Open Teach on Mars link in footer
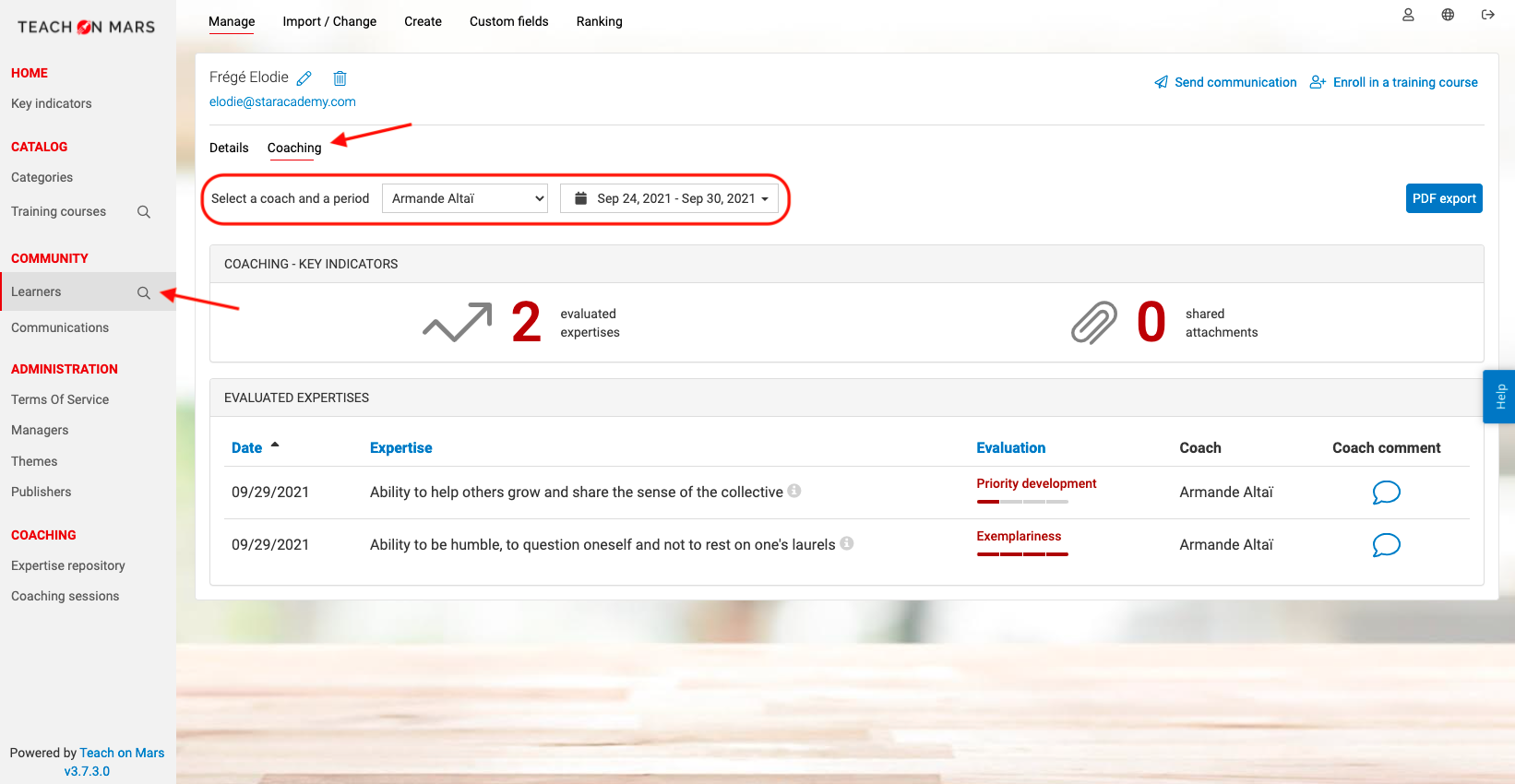Viewport: 1515px width, 784px height. pyautogui.click(x=122, y=753)
